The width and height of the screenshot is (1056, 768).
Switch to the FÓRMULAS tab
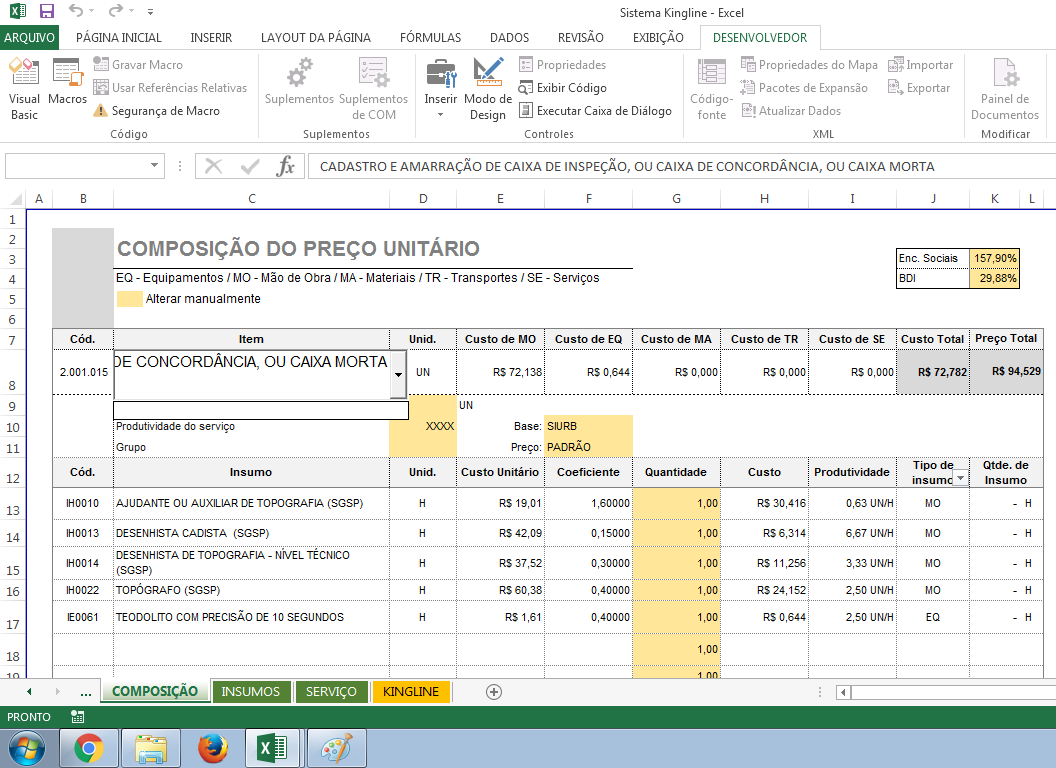(x=430, y=38)
